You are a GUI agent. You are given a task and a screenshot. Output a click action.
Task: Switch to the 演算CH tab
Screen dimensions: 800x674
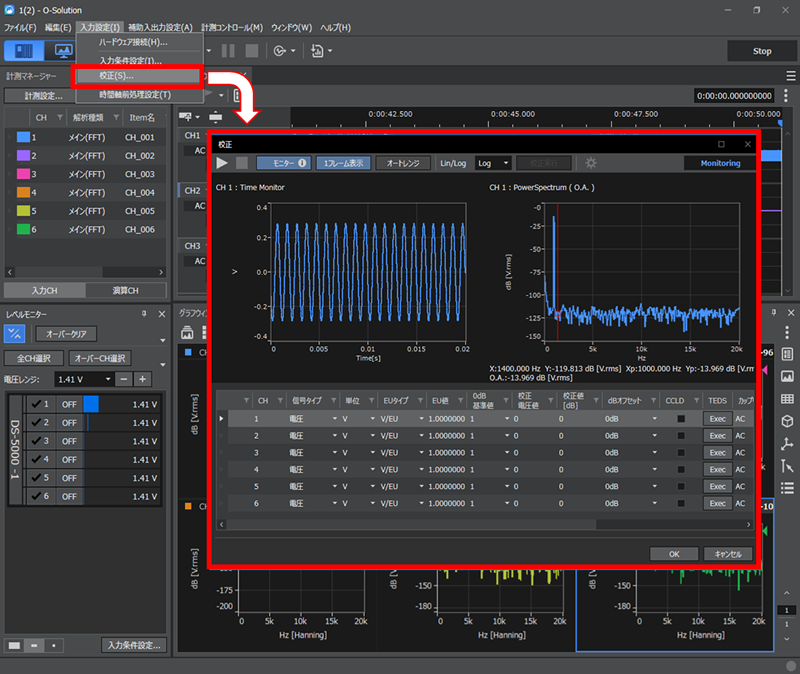pos(126,290)
